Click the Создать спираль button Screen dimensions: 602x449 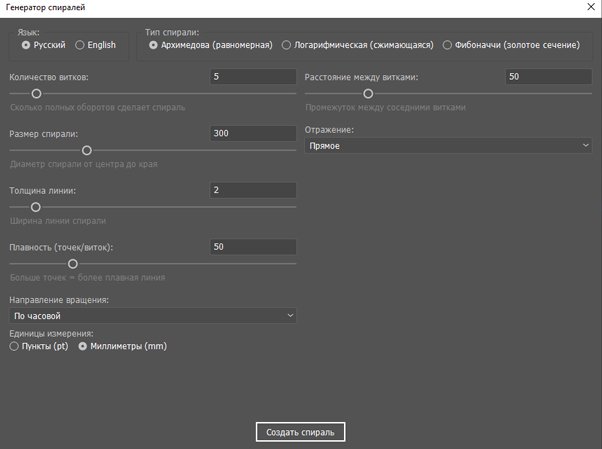[x=301, y=432]
